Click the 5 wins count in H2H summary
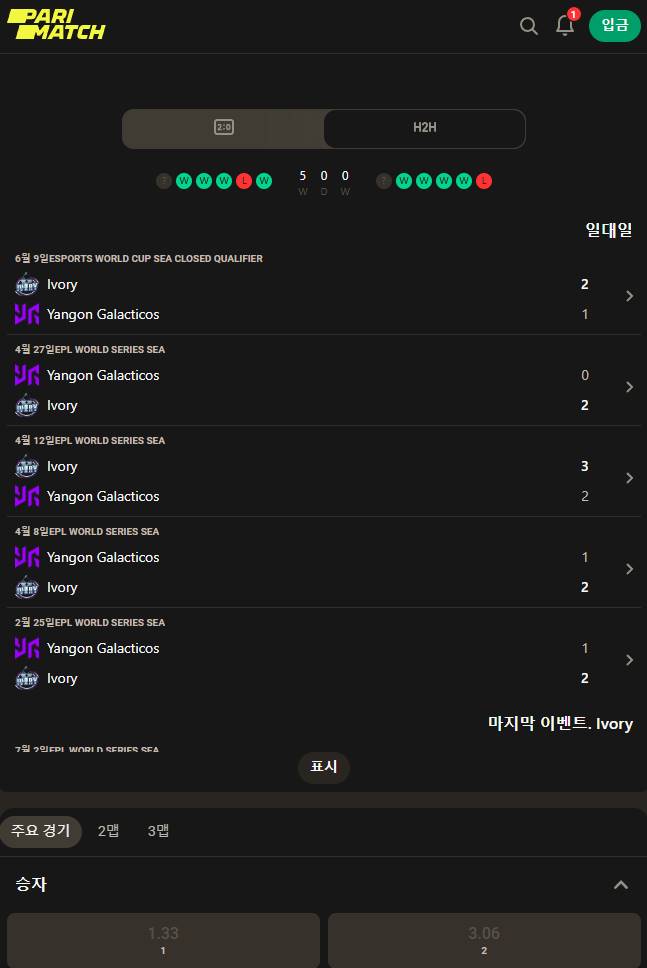The width and height of the screenshot is (647, 968). pos(303,176)
